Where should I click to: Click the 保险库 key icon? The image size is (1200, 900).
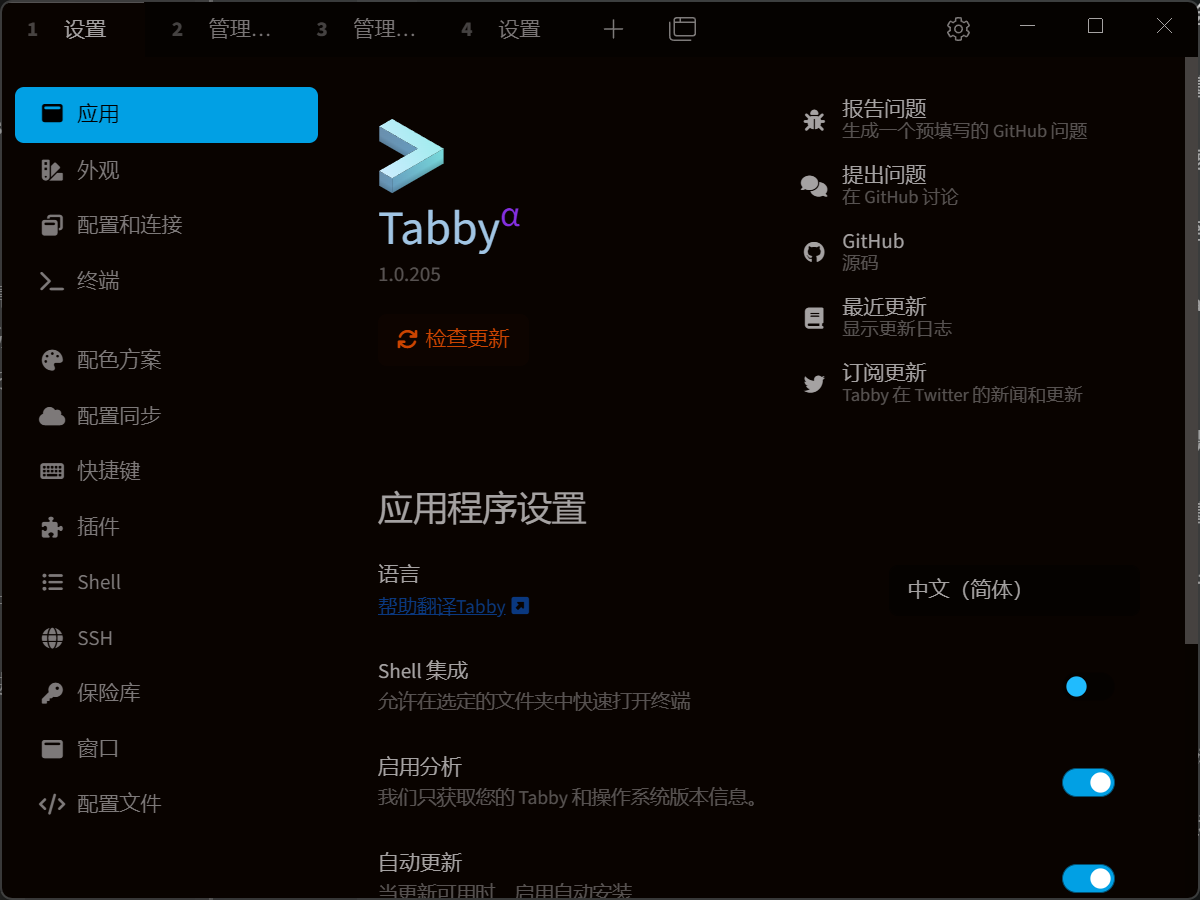52,693
